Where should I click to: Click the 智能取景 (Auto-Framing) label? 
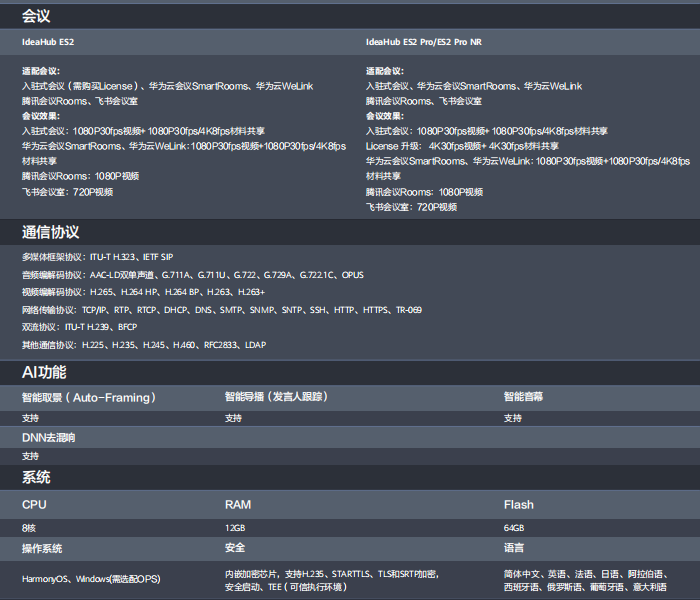89,397
